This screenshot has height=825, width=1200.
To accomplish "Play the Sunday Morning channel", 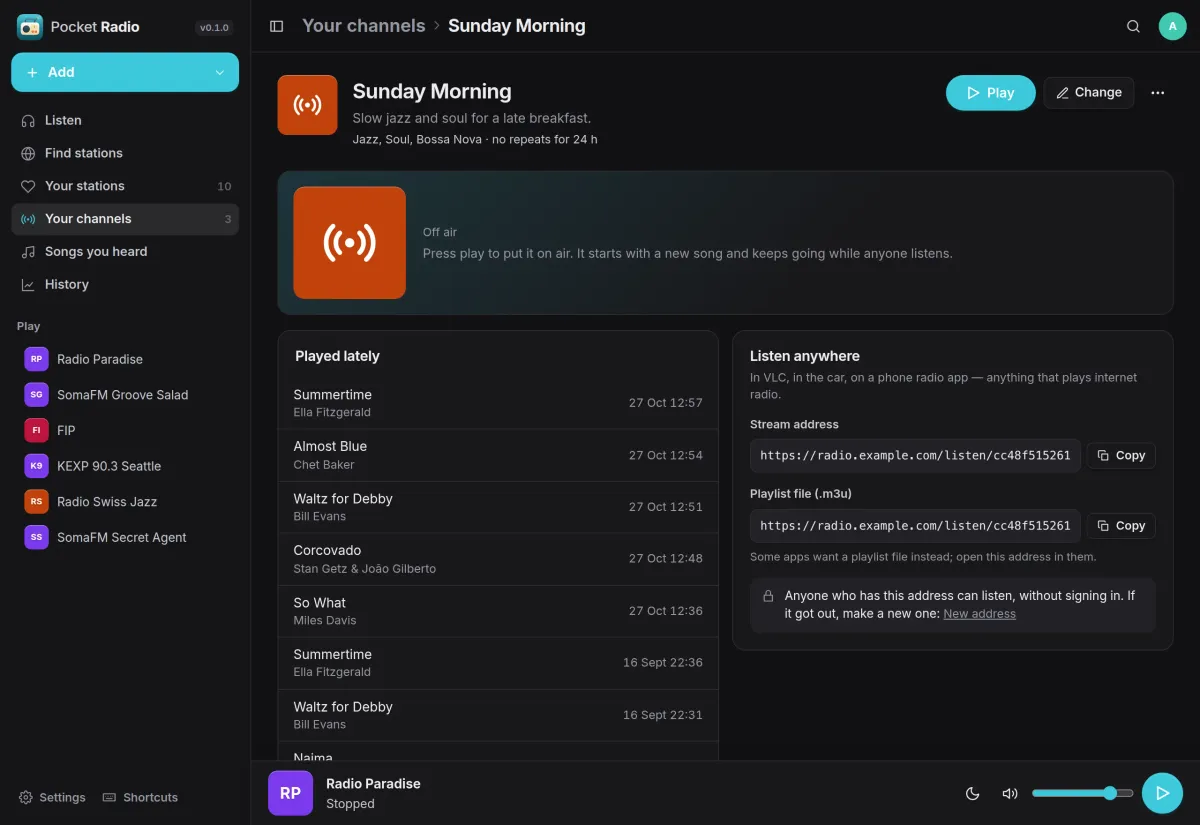I will point(990,93).
